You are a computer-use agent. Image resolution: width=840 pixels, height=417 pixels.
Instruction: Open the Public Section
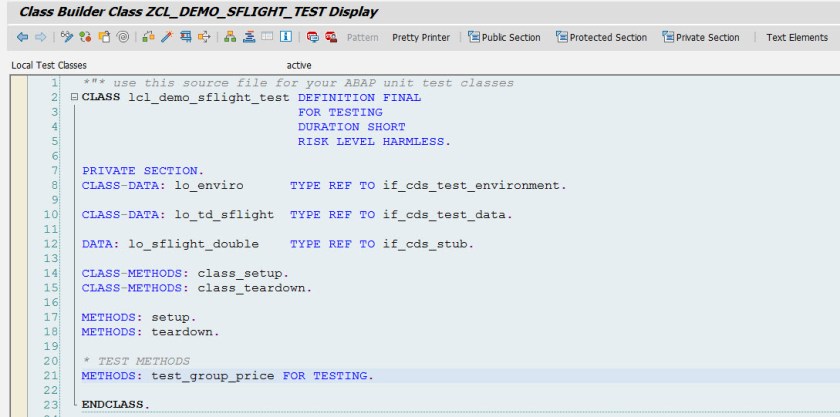click(x=504, y=38)
